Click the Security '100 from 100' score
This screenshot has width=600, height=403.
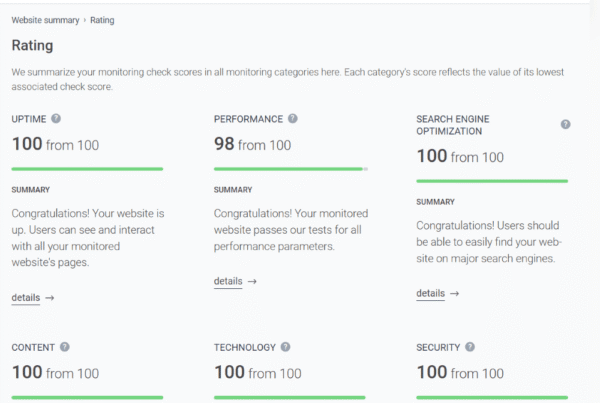[x=460, y=372]
